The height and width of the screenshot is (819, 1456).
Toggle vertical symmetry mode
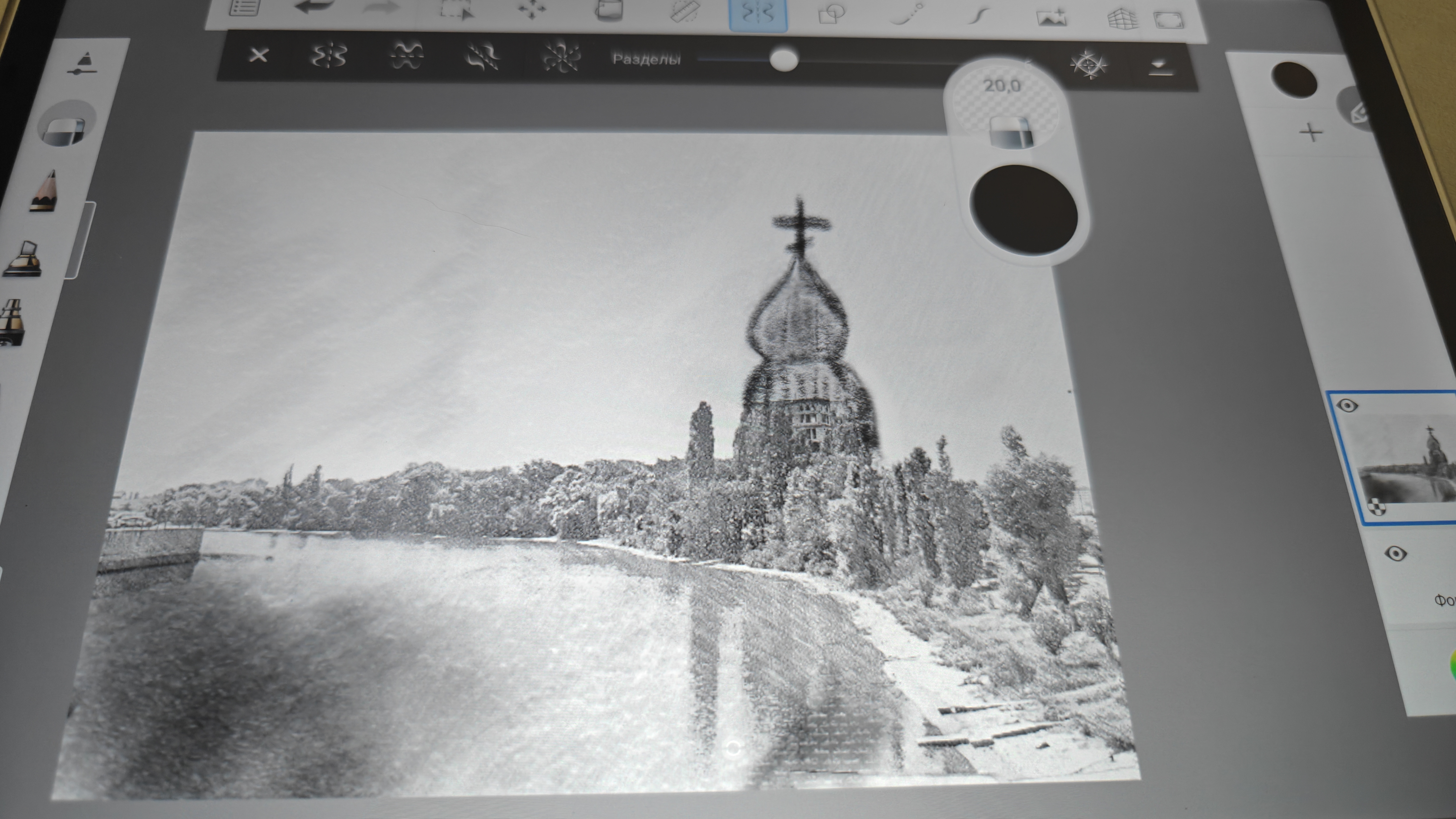click(329, 56)
